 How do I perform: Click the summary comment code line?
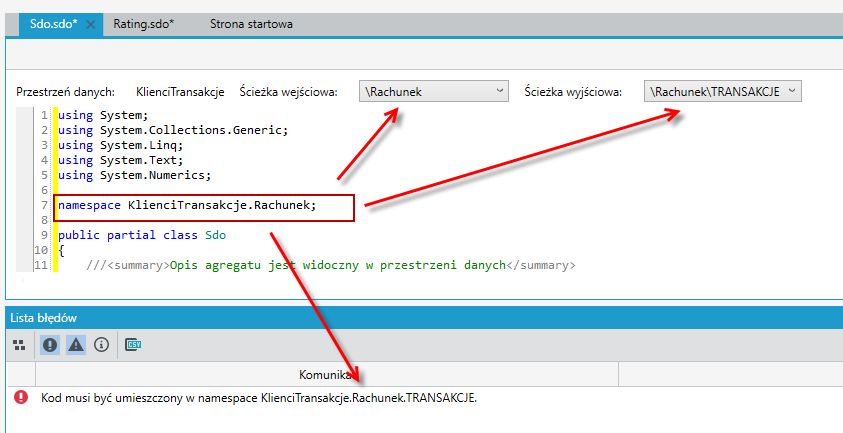tap(331, 265)
